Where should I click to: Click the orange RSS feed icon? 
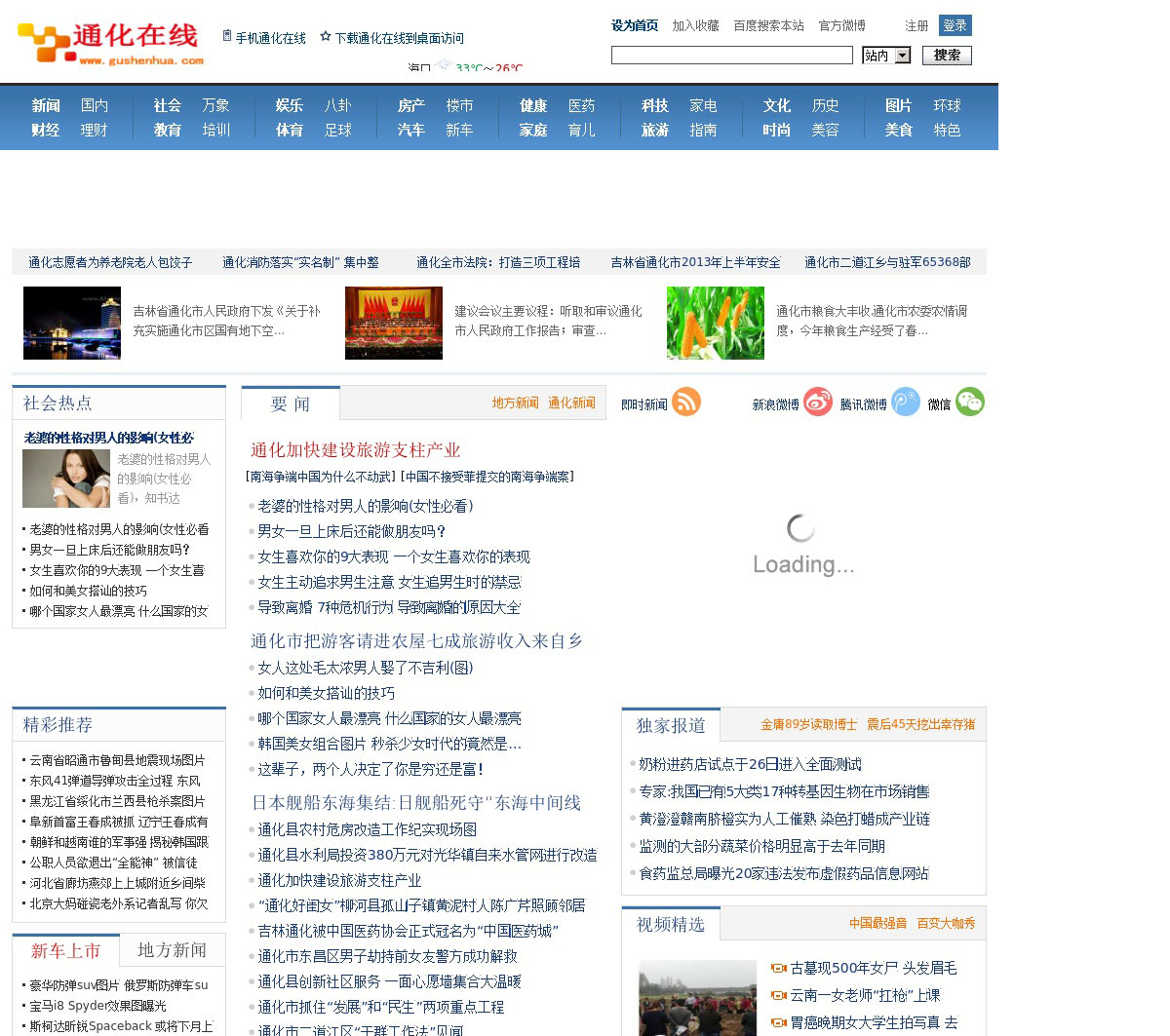[686, 402]
